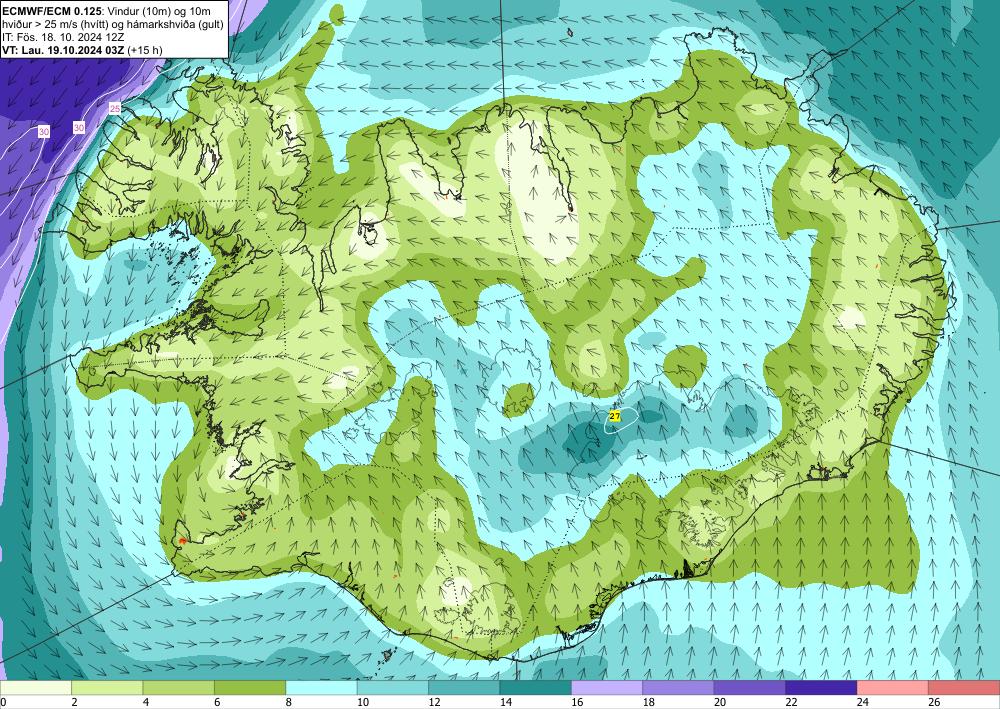The width and height of the screenshot is (1000, 709).
Task: Select the pale yellow 0–2 legend swatch
Action: [x=36, y=688]
